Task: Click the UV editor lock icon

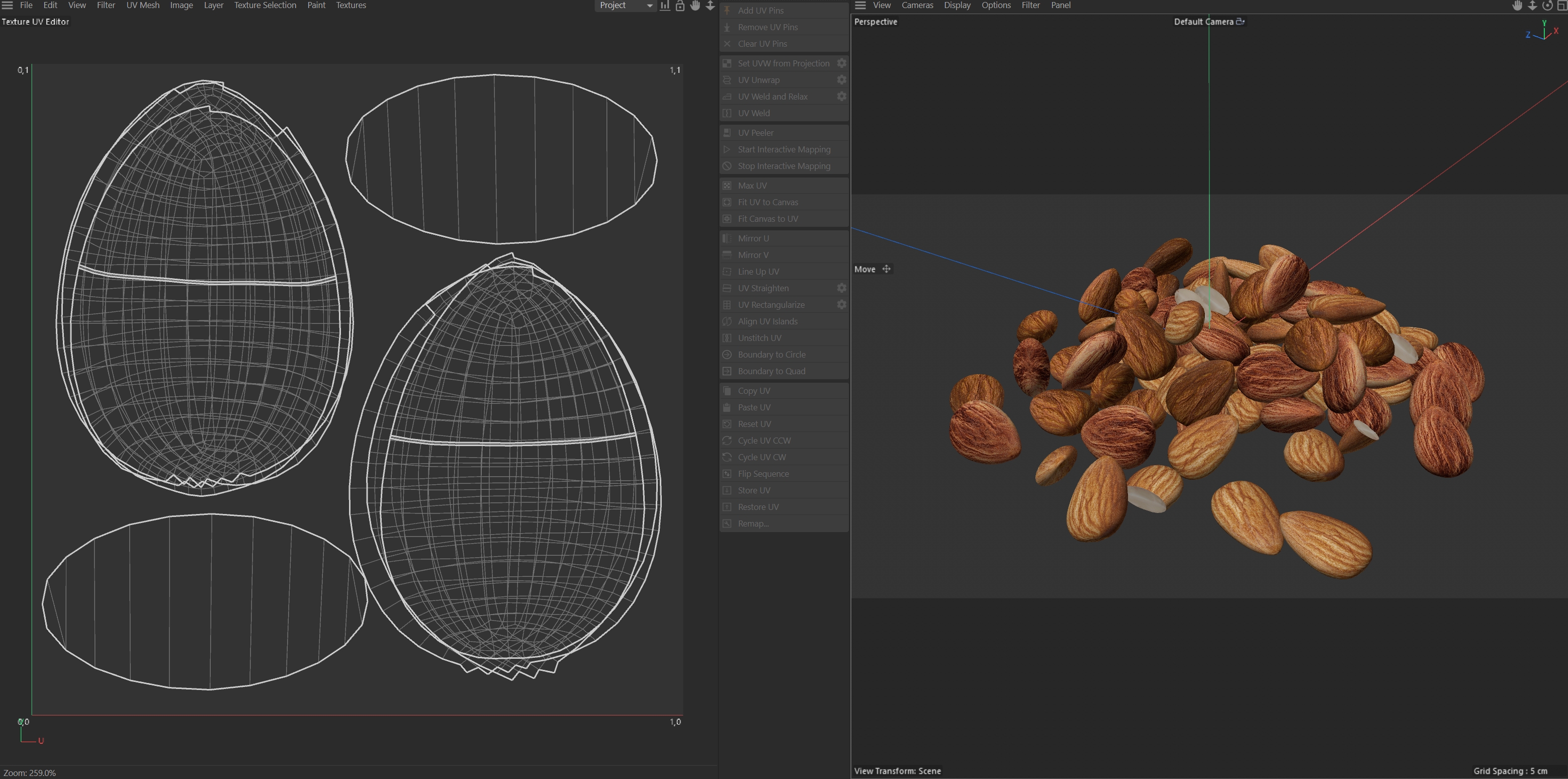Action: tap(680, 6)
